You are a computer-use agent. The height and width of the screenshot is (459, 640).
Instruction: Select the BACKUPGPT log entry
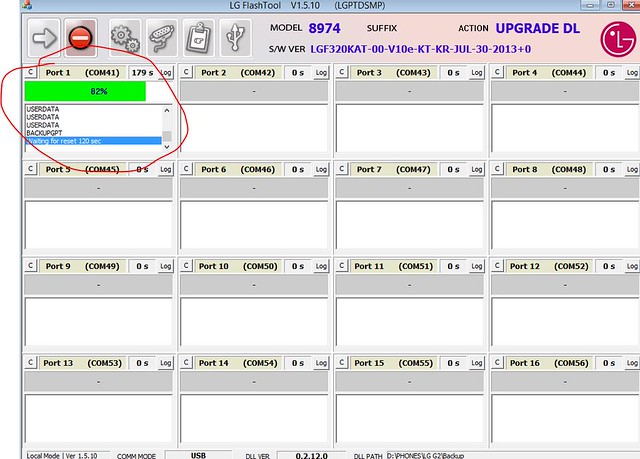click(x=46, y=132)
